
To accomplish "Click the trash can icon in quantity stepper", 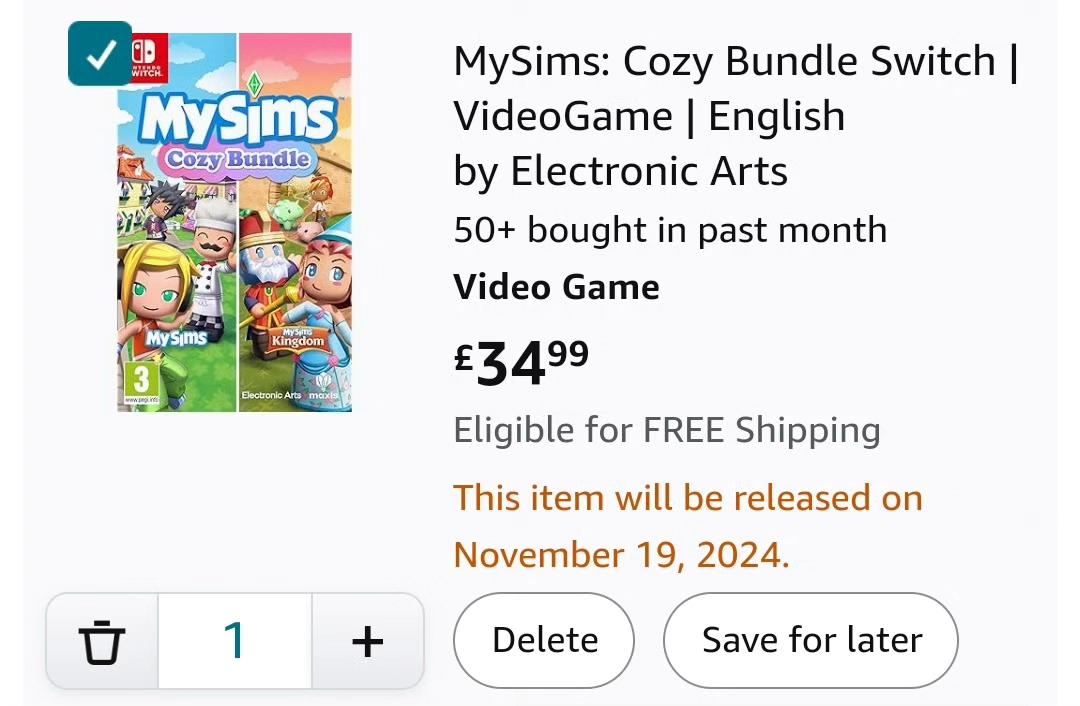I will [102, 641].
